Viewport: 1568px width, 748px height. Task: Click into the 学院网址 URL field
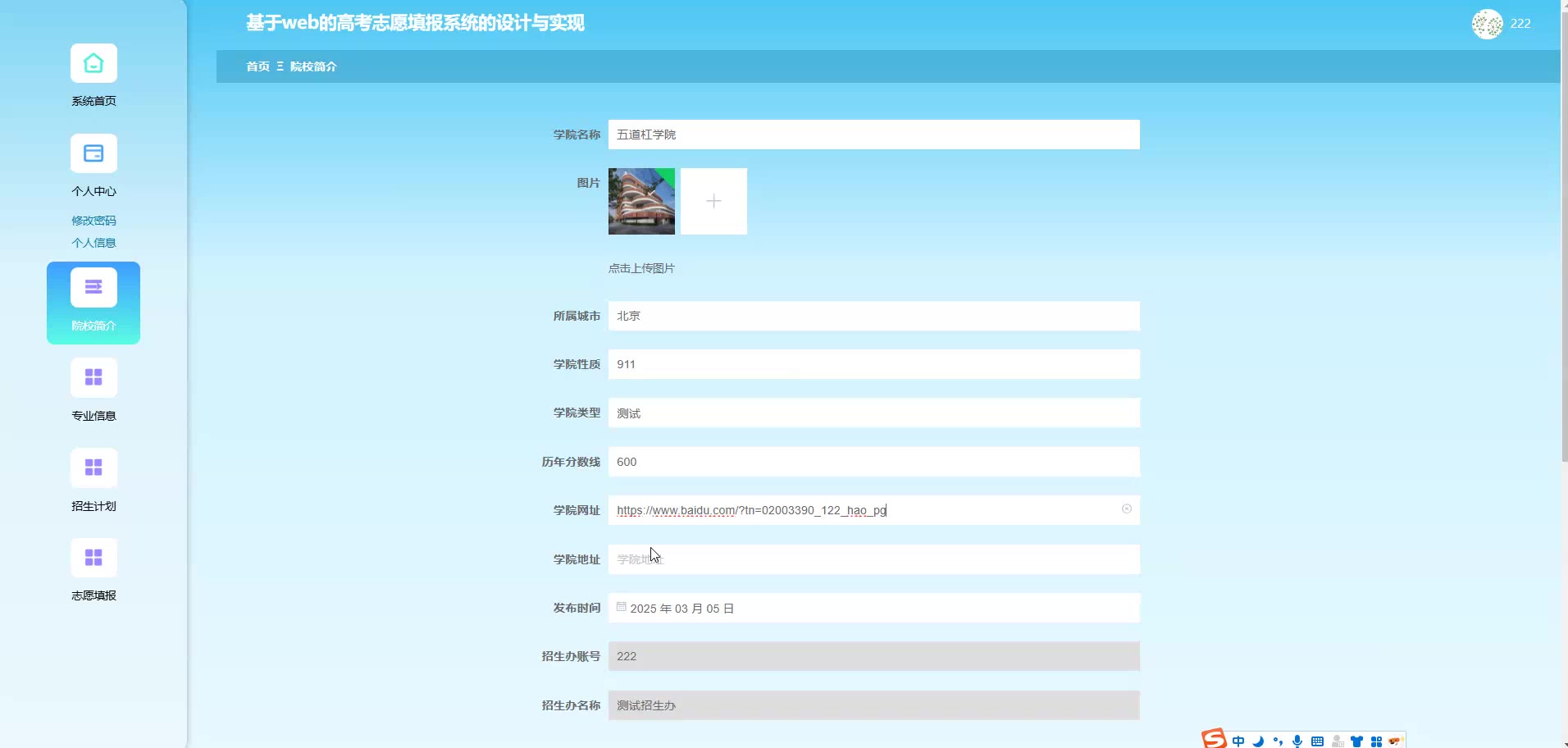874,510
